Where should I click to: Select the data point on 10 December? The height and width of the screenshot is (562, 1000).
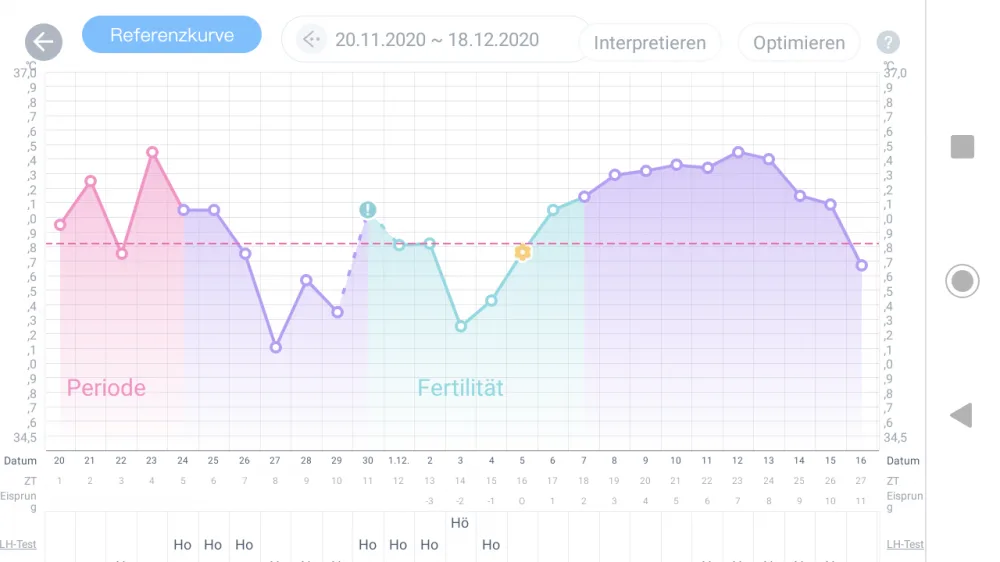677,165
